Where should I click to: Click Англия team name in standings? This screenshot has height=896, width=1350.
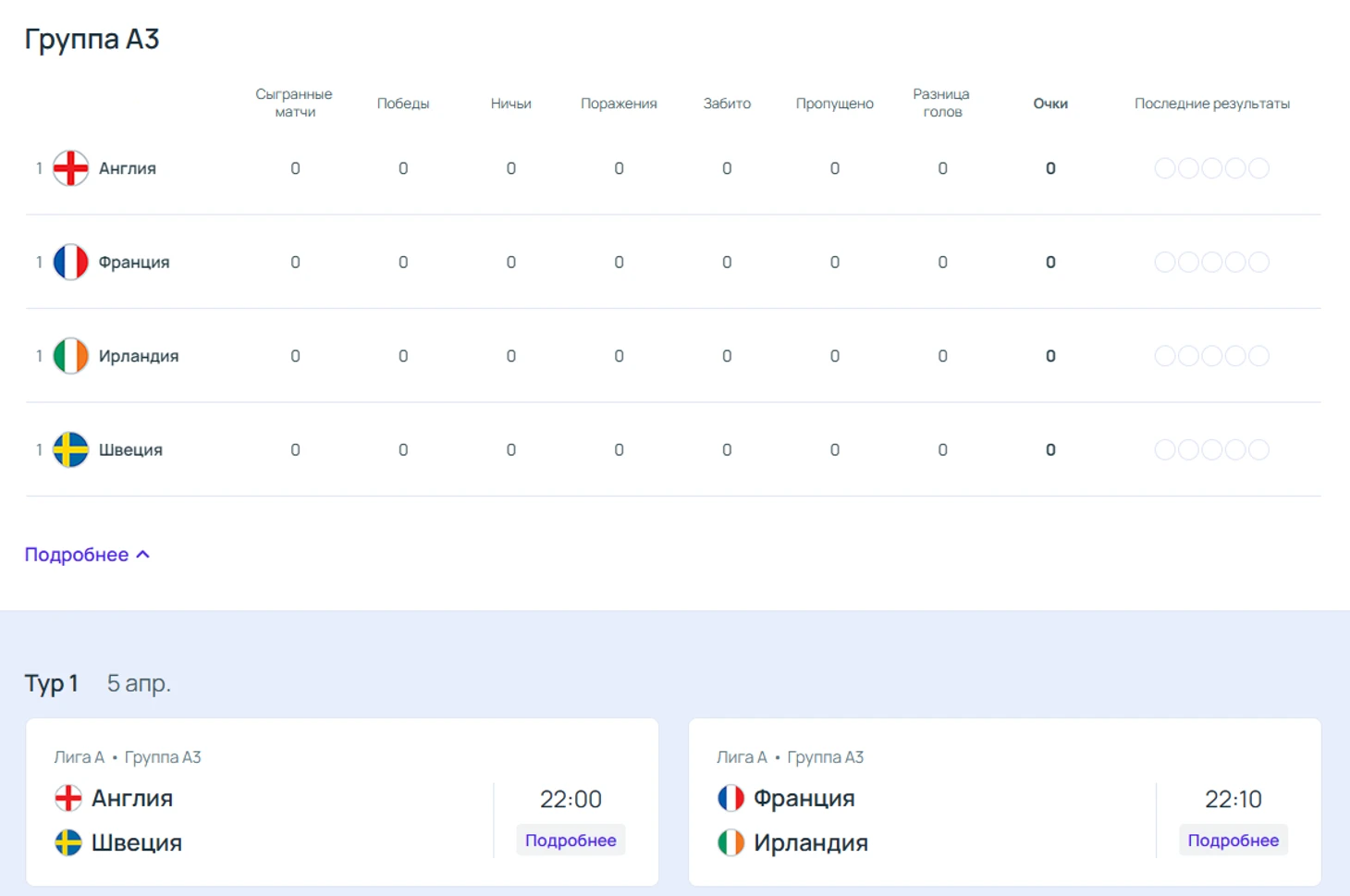[x=128, y=168]
